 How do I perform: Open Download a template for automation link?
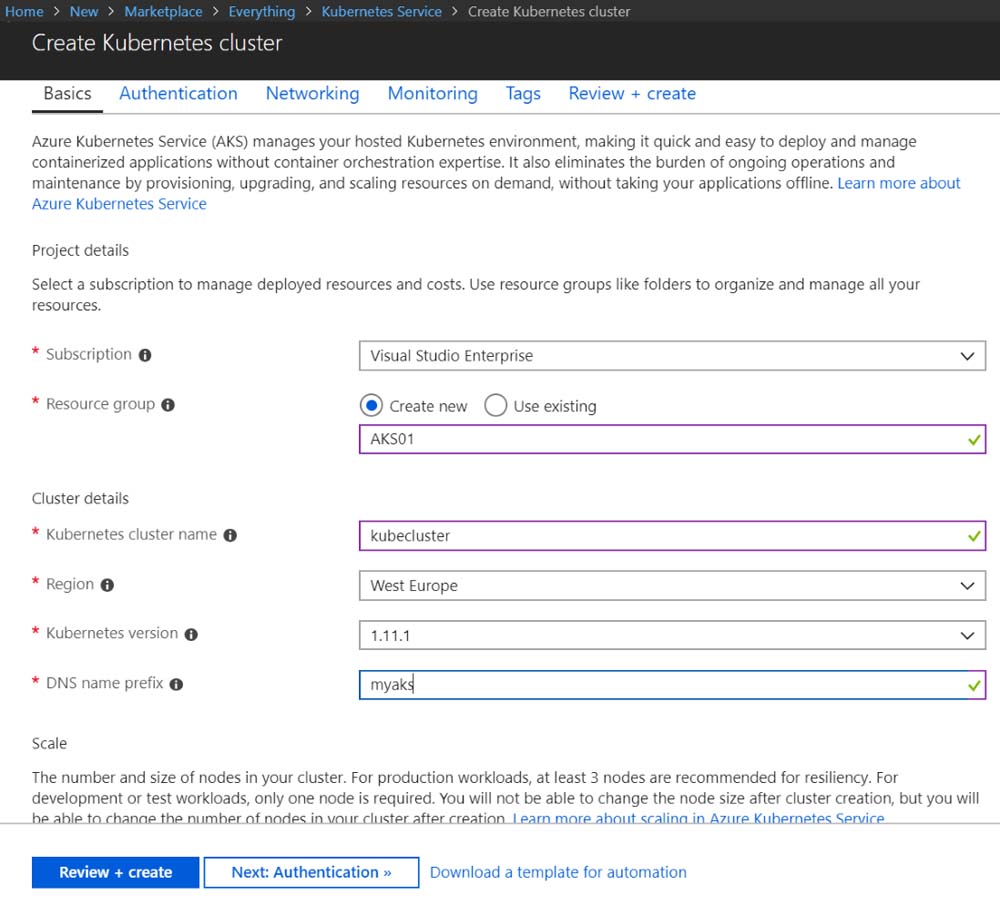558,872
